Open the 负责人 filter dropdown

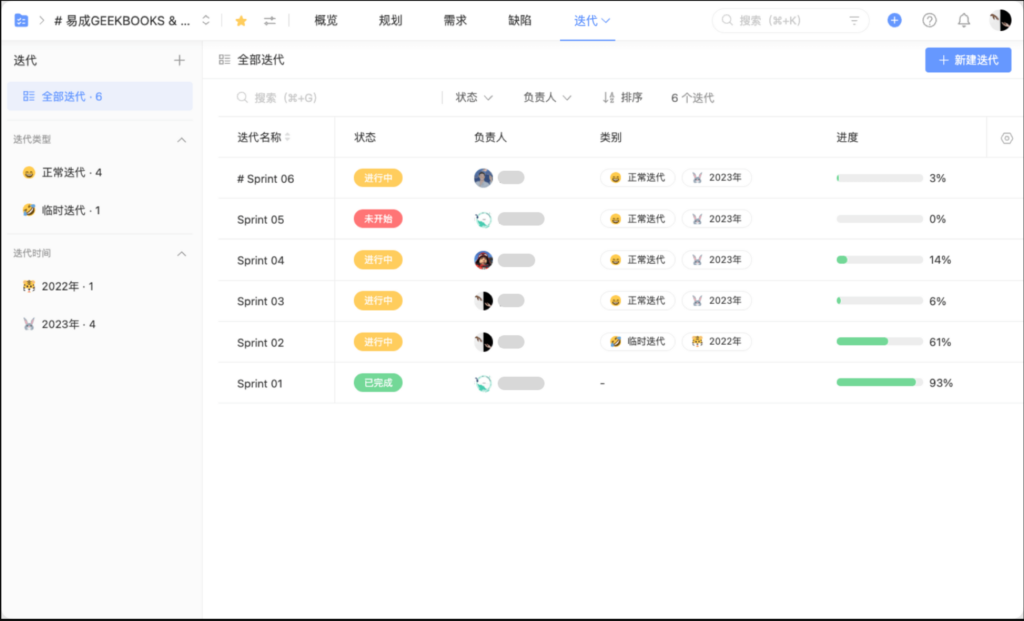(545, 97)
